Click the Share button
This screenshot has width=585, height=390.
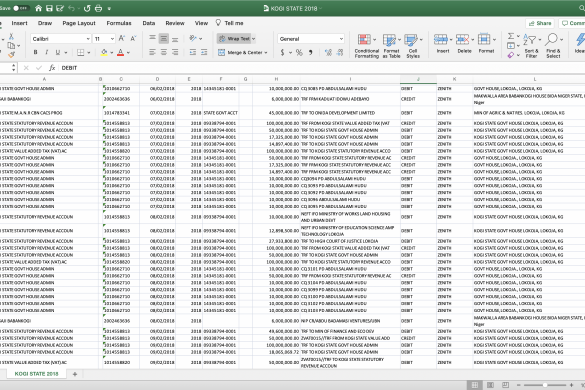click(x=540, y=23)
